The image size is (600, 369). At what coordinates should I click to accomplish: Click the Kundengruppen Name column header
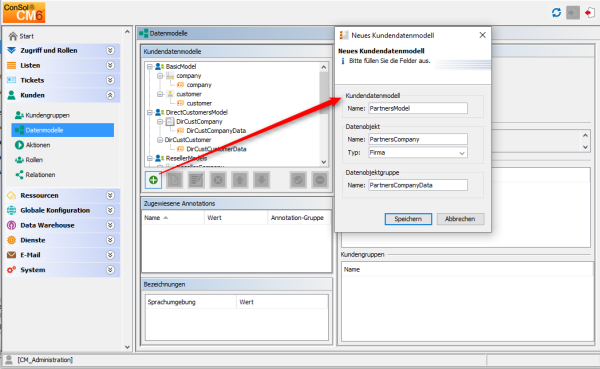tap(467, 269)
